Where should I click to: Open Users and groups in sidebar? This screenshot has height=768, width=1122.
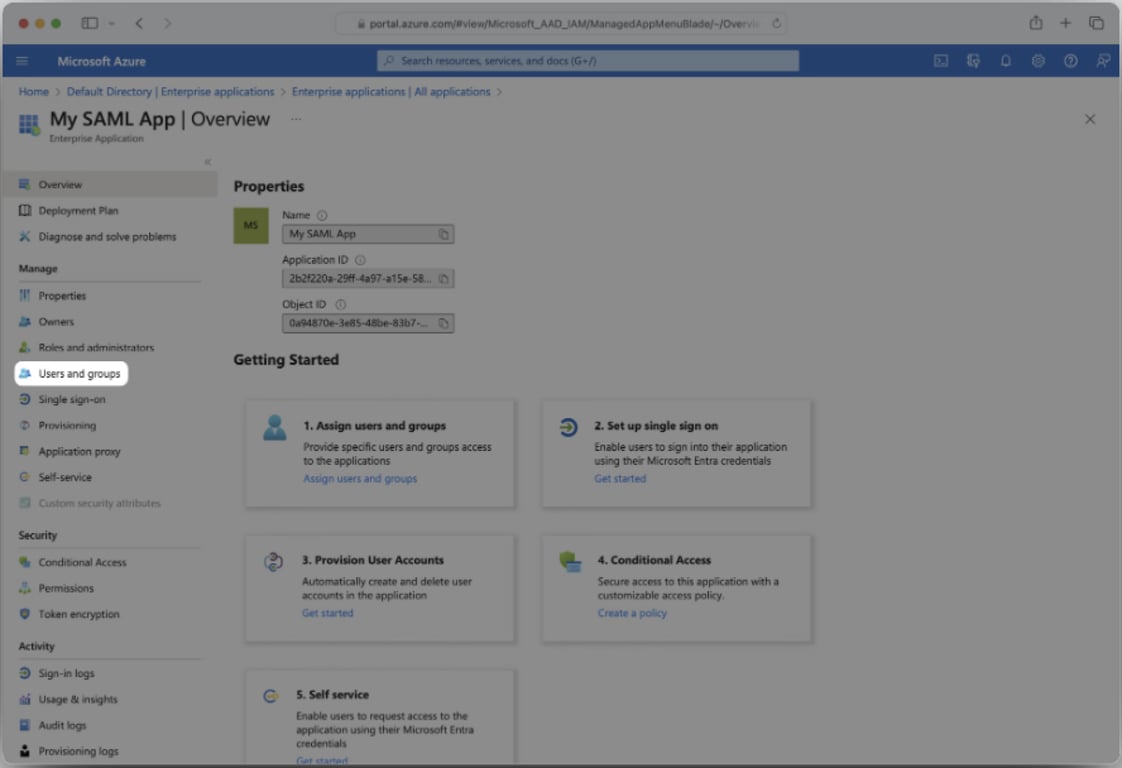click(x=71, y=374)
